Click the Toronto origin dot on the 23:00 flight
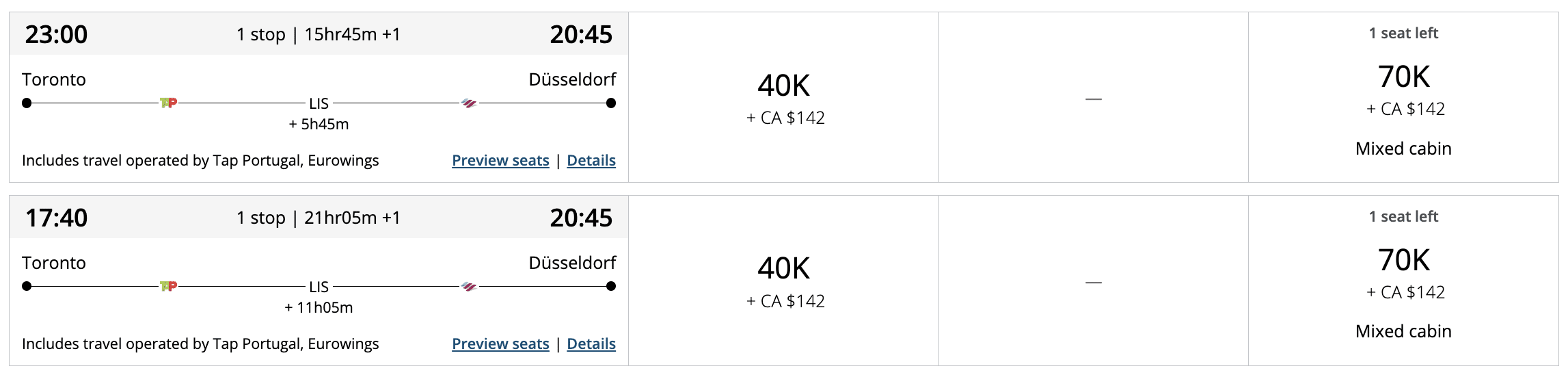This screenshot has height=375, width=1568. coord(27,103)
